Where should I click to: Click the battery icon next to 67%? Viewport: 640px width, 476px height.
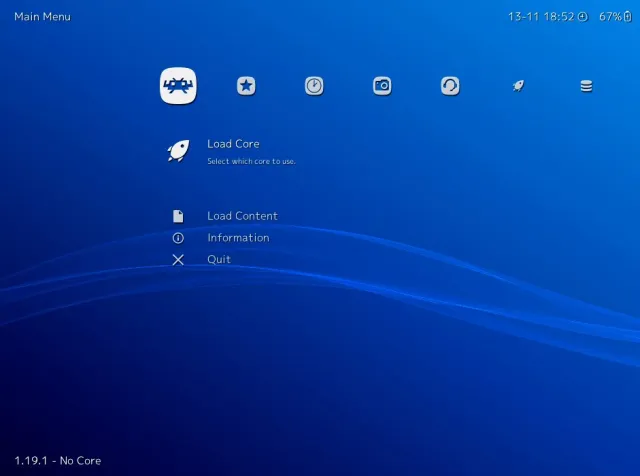point(628,17)
